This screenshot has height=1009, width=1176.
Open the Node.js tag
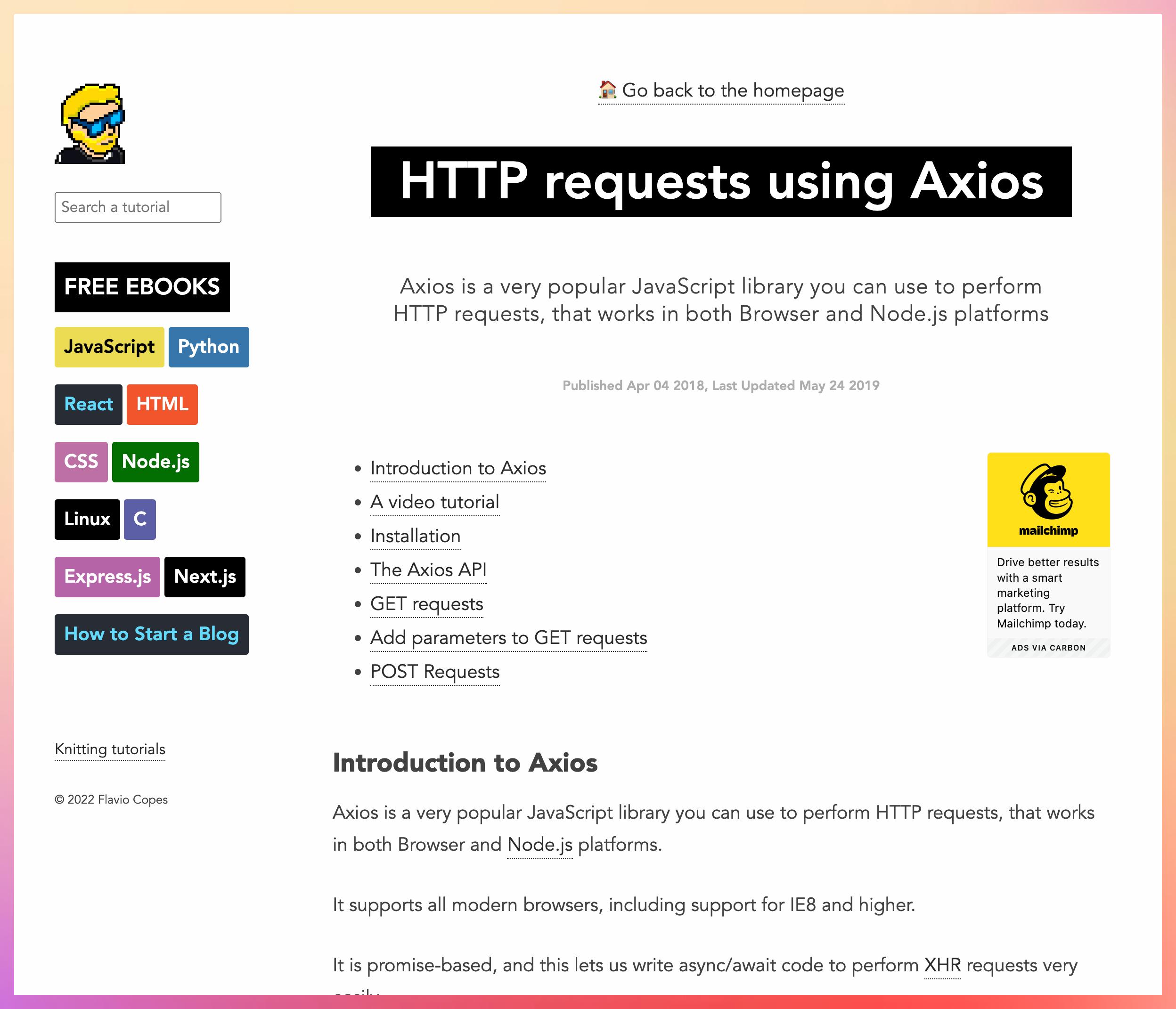point(155,461)
